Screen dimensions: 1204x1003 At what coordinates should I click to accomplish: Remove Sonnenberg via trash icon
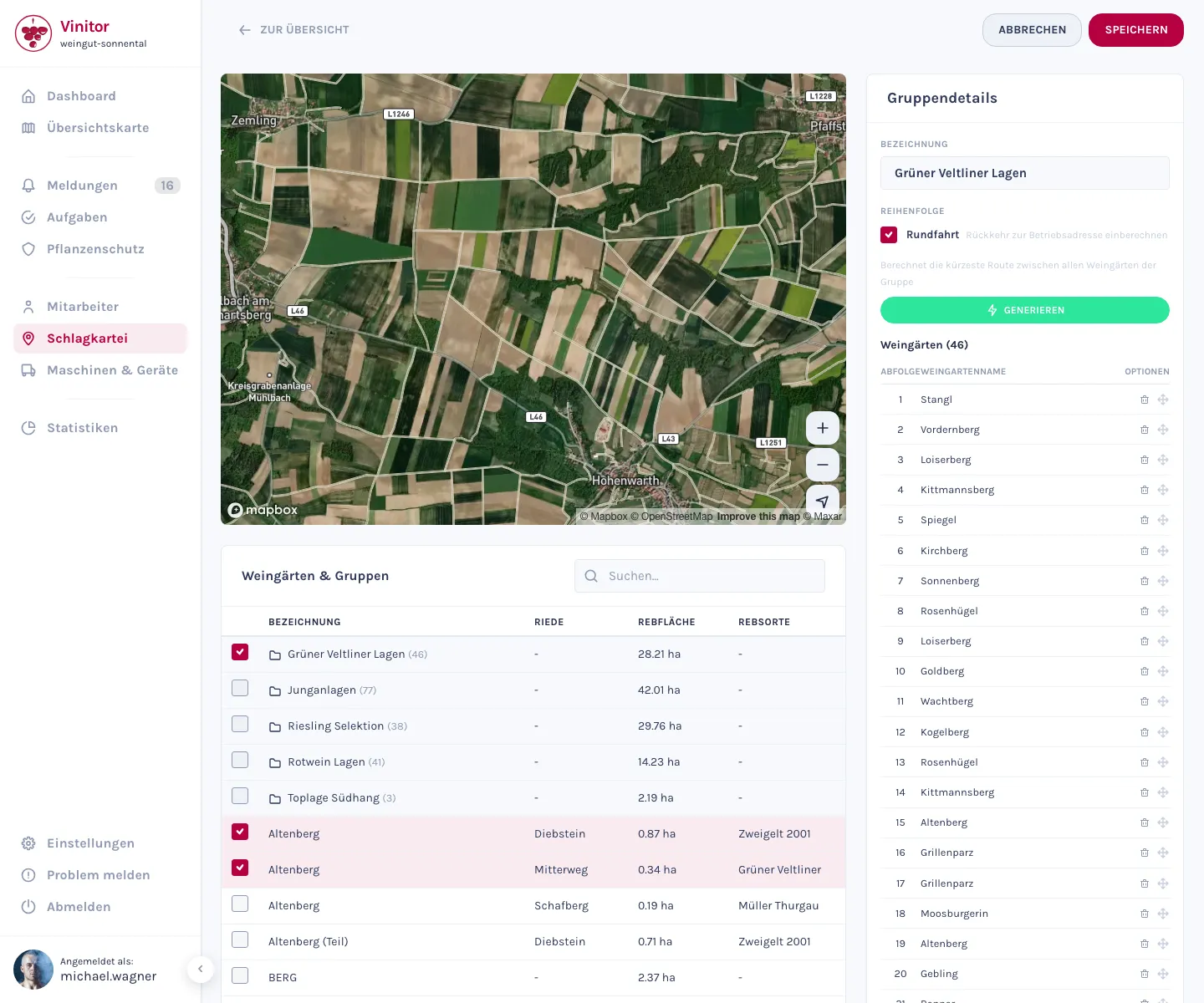click(x=1145, y=581)
